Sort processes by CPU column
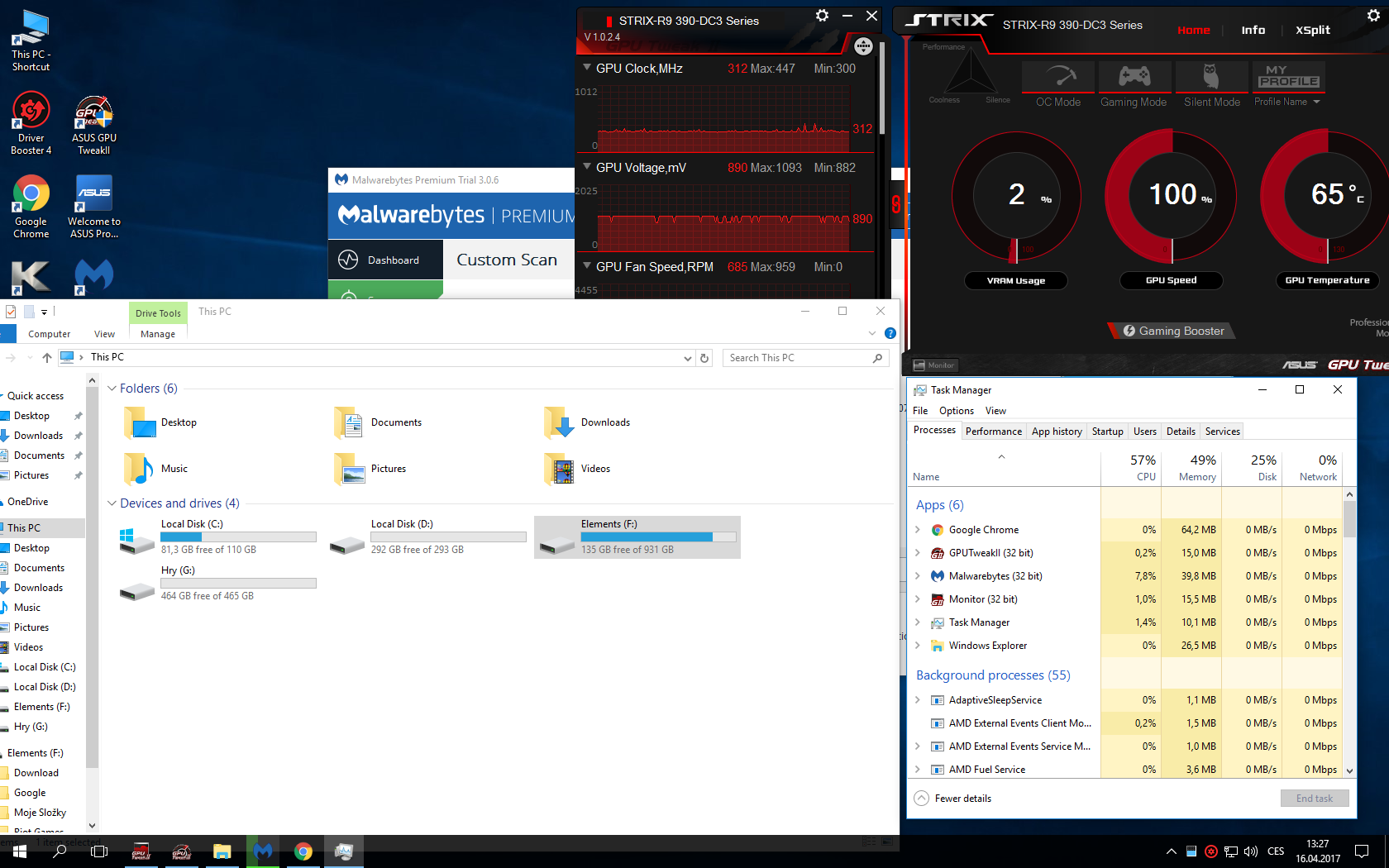 [1131, 466]
